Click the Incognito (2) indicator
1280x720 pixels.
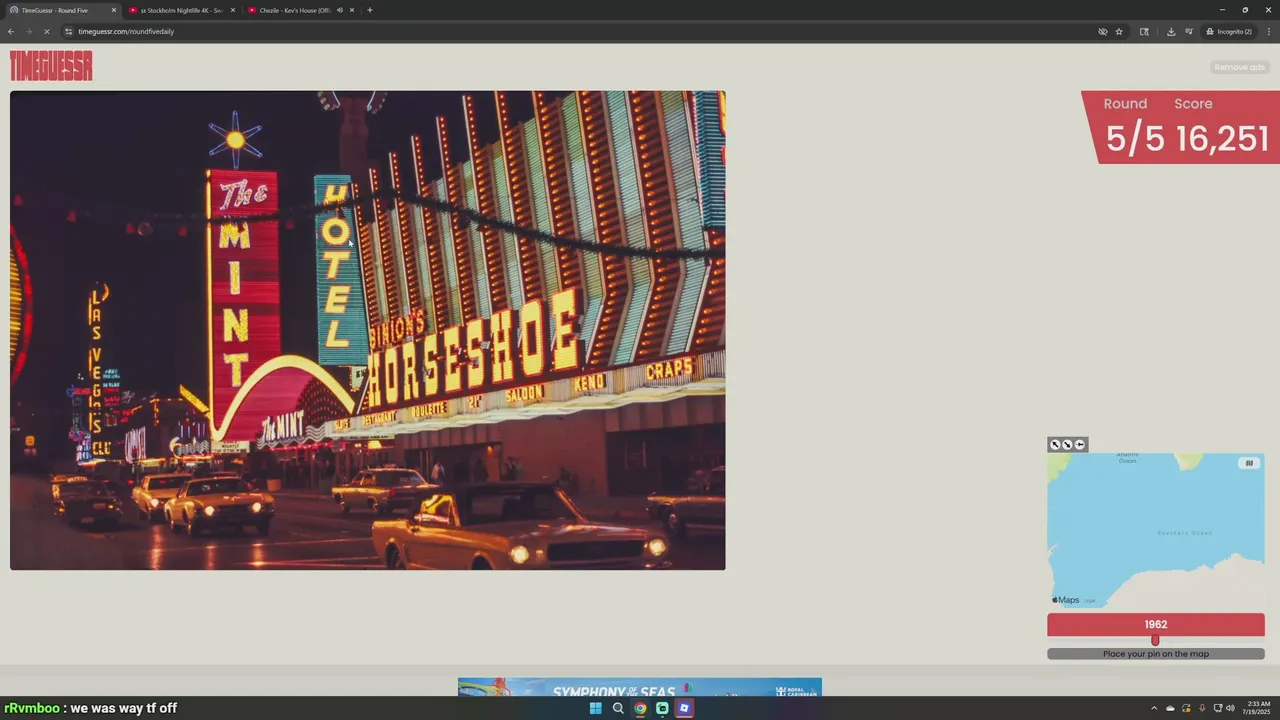pos(1229,32)
